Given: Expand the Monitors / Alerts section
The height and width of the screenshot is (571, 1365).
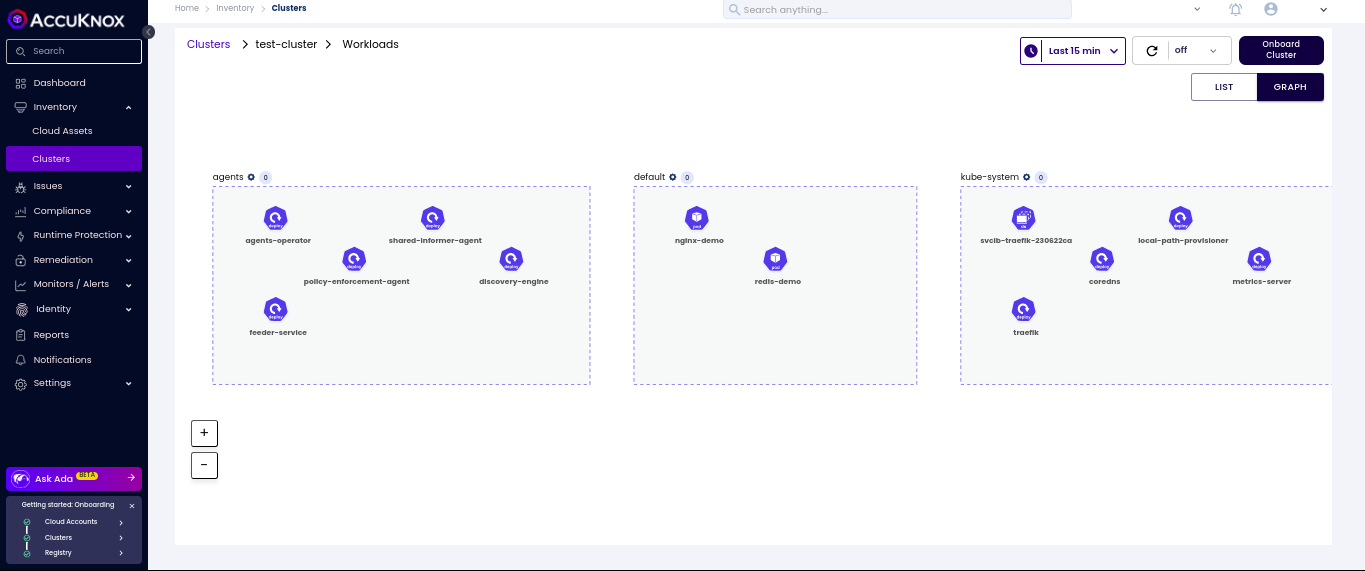Looking at the screenshot, I should pyautogui.click(x=128, y=284).
